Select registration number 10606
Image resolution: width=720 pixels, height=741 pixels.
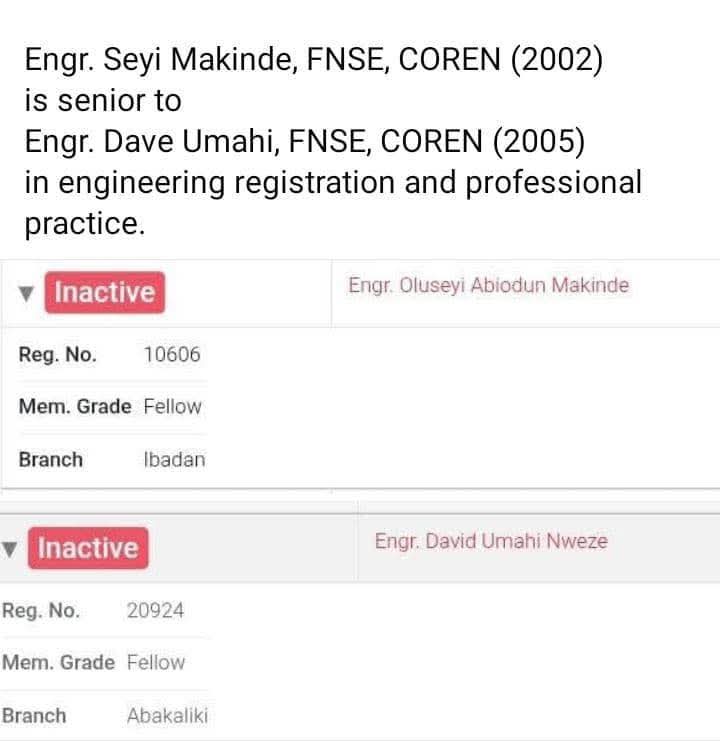coord(172,354)
